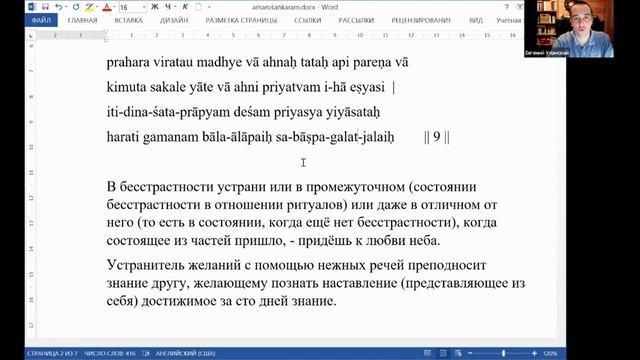This screenshot has width=640, height=360.
Task: Open Customize Quick Access Toolbar dropdown
Action: pyautogui.click(x=209, y=7)
